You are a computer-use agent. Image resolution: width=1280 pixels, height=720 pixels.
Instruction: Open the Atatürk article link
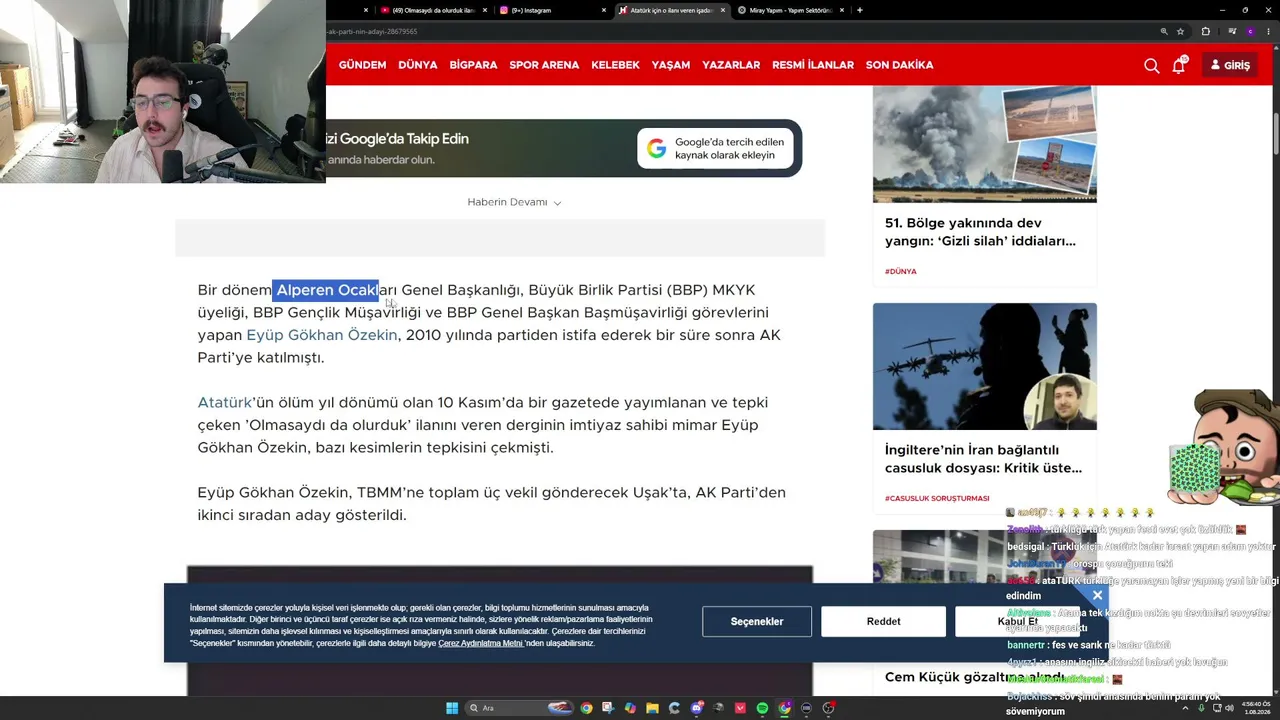pos(224,402)
